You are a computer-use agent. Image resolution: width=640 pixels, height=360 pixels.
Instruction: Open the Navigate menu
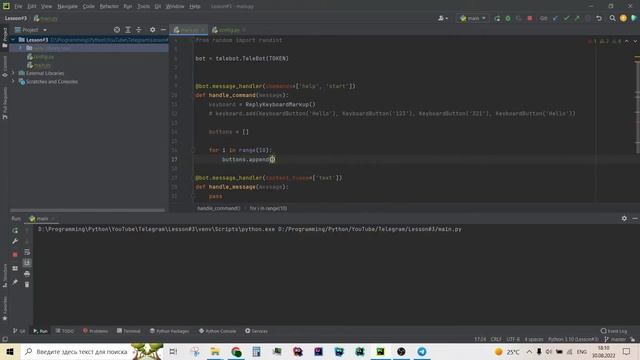coord(67,6)
